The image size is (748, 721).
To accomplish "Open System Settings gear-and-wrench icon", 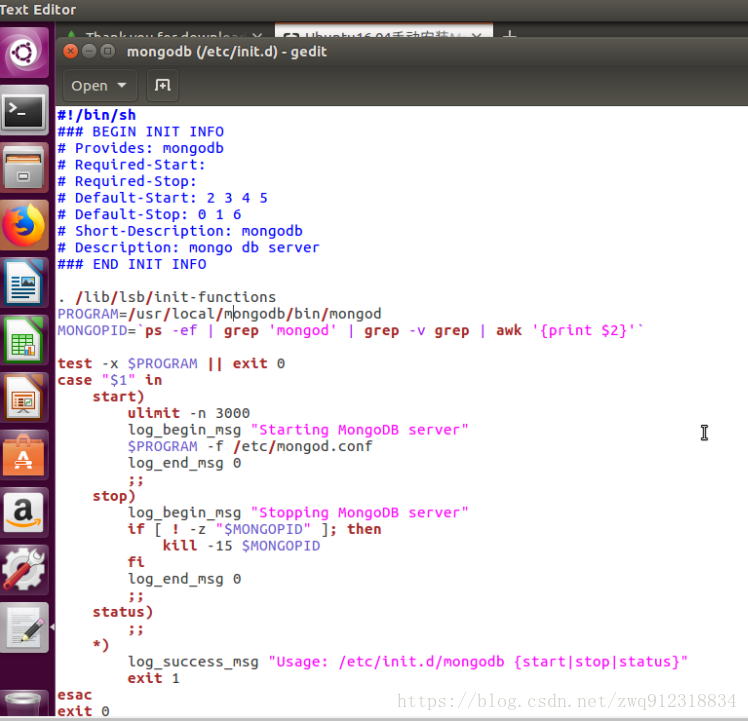I will pyautogui.click(x=25, y=569).
